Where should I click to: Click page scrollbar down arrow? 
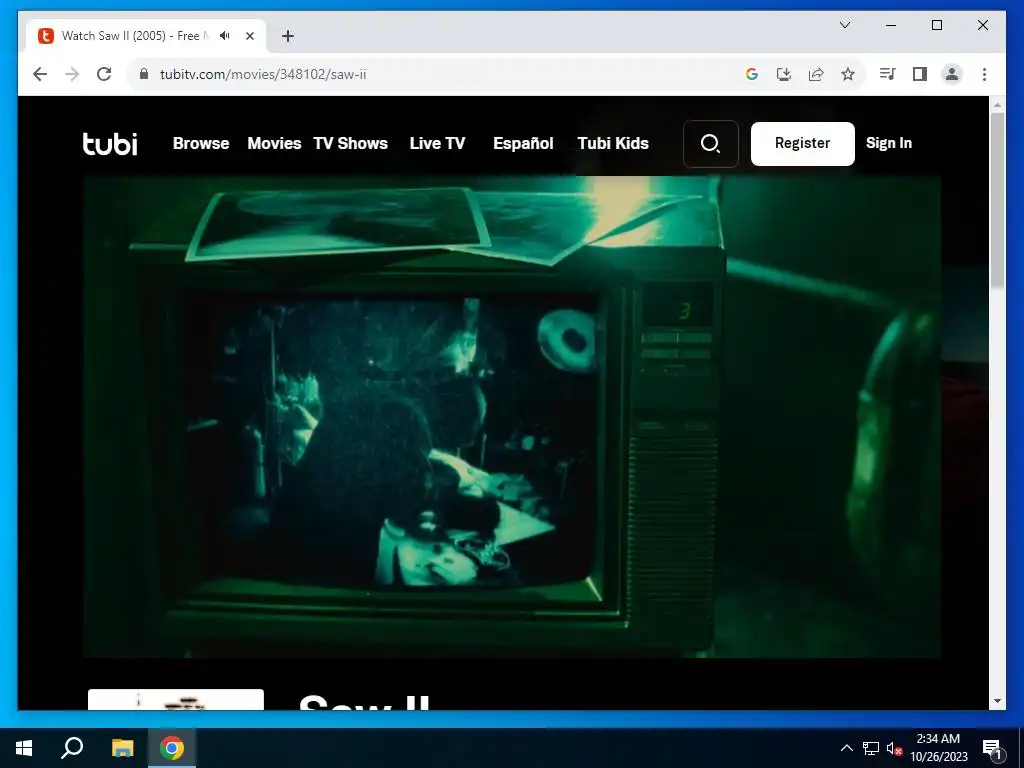(997, 701)
